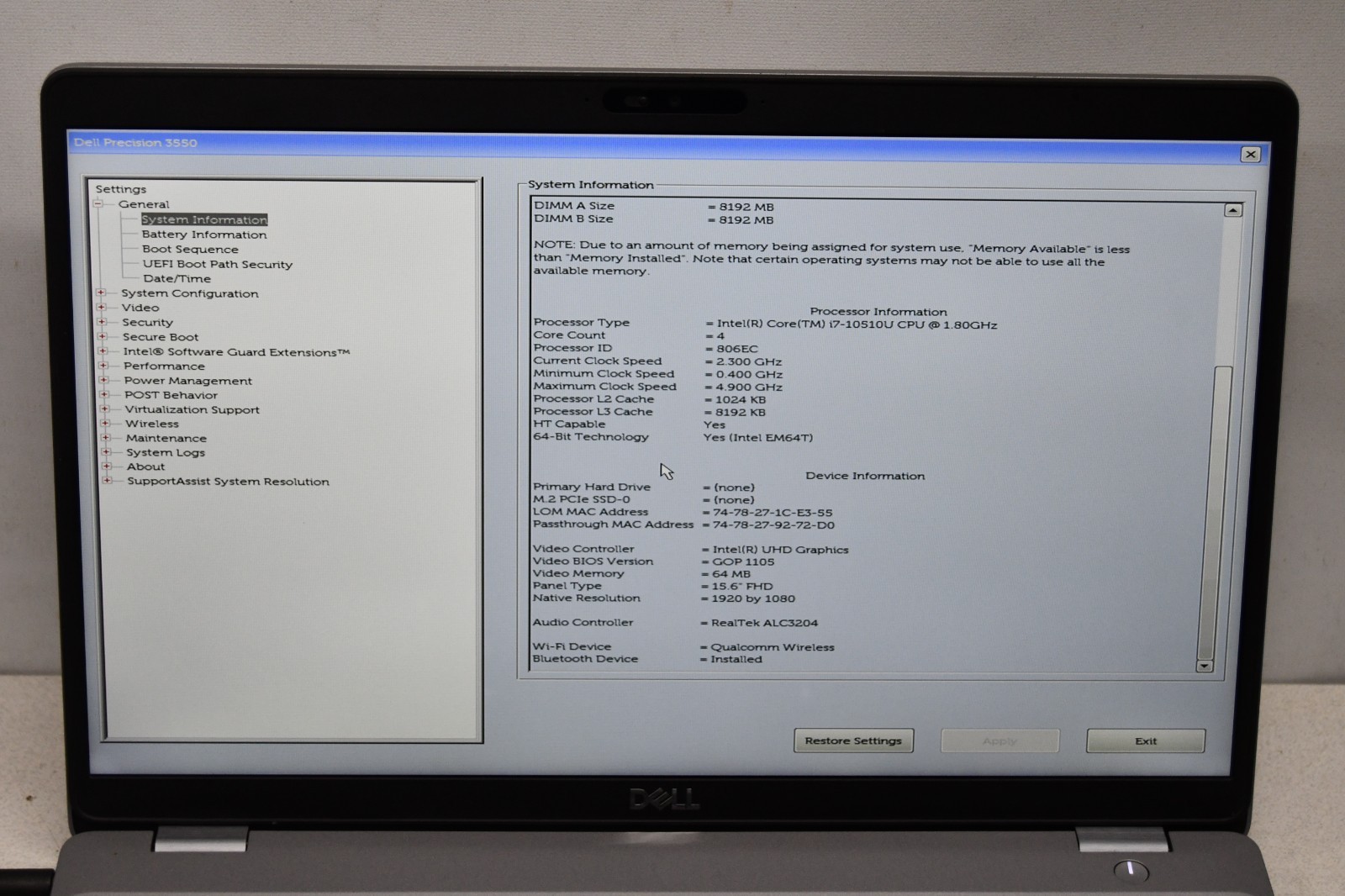Select the Video category label
The height and width of the screenshot is (896, 1345).
tap(140, 308)
